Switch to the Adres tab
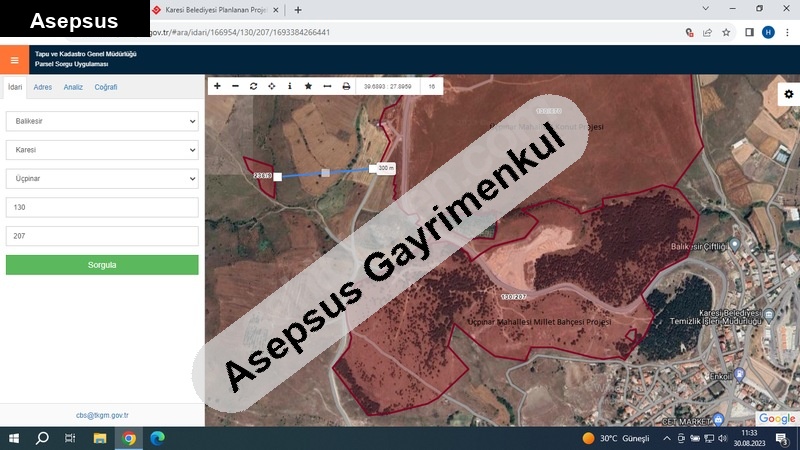Screen dimensions: 800x450 pyautogui.click(x=43, y=87)
